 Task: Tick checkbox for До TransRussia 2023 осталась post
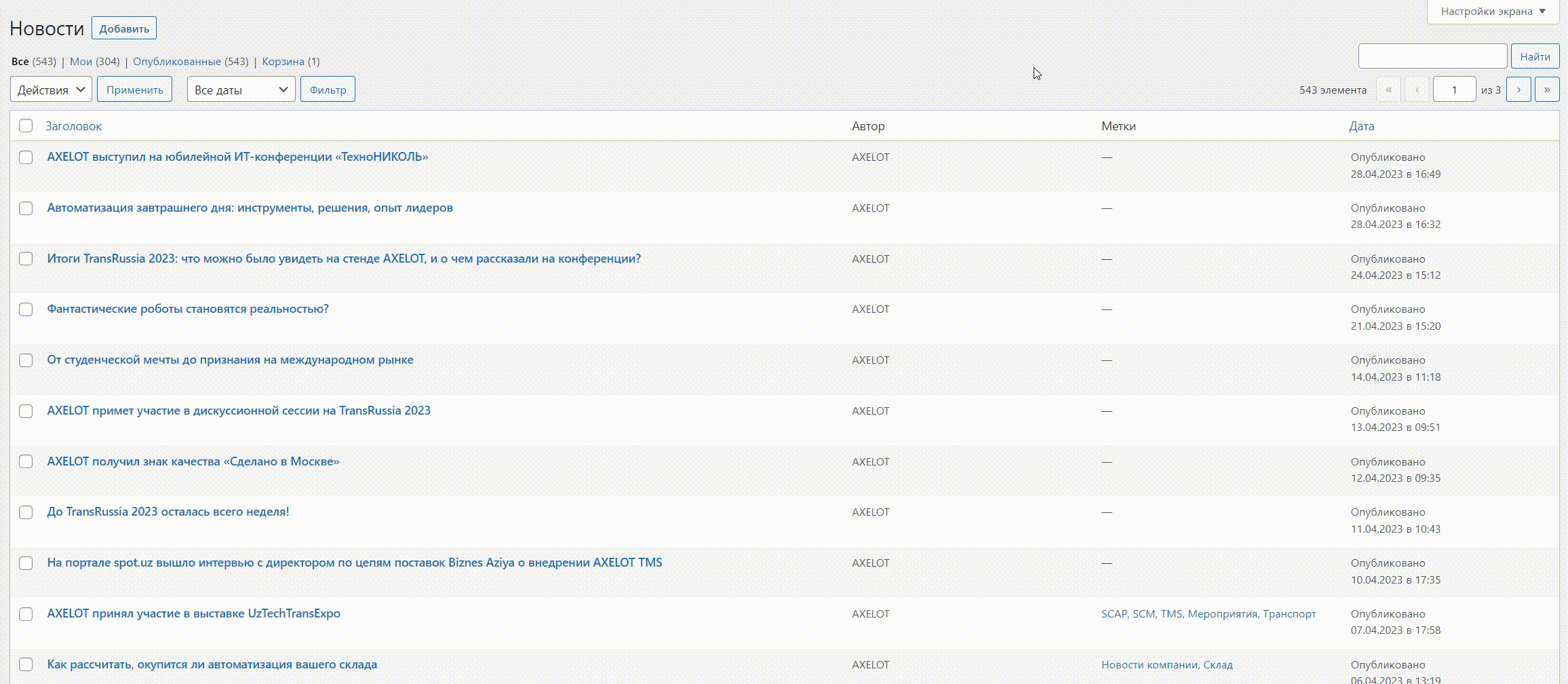coord(26,512)
